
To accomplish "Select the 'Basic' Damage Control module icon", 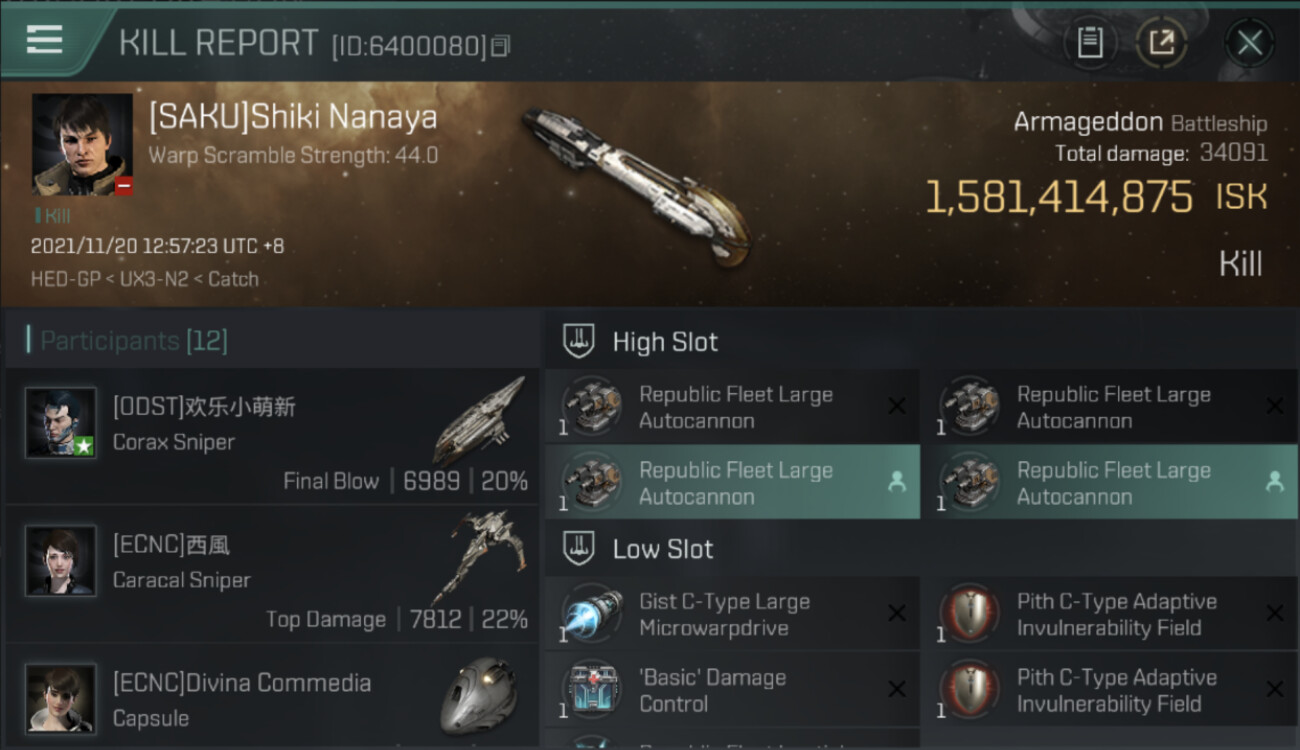I will (x=591, y=690).
